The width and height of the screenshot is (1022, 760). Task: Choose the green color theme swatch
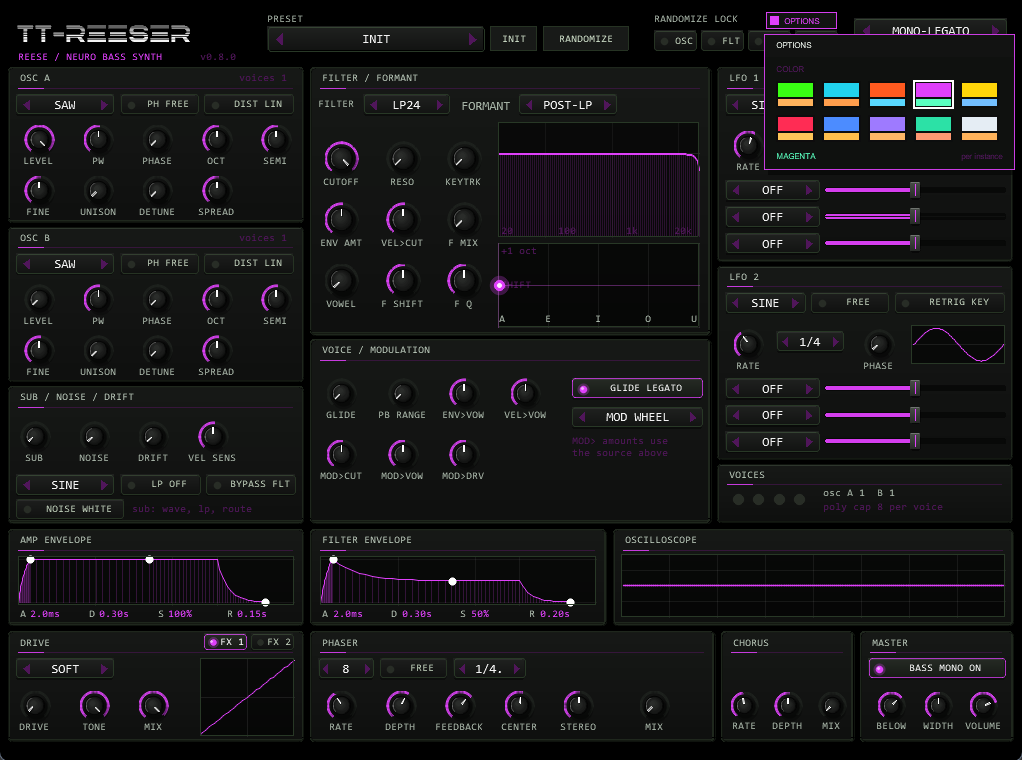click(795, 95)
